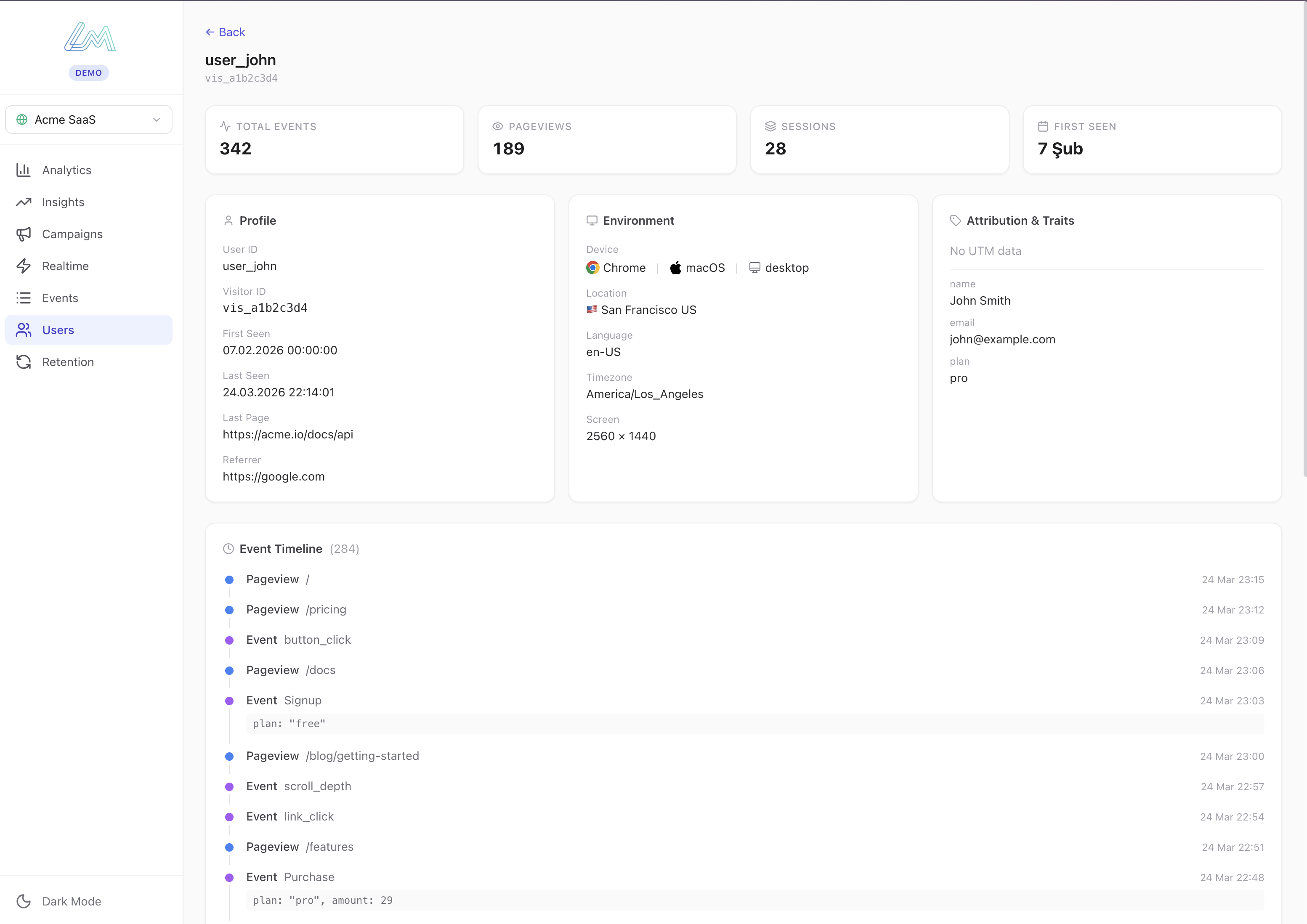Image resolution: width=1307 pixels, height=924 pixels.
Task: Click the Event Timeline count (284)
Action: [x=344, y=549]
